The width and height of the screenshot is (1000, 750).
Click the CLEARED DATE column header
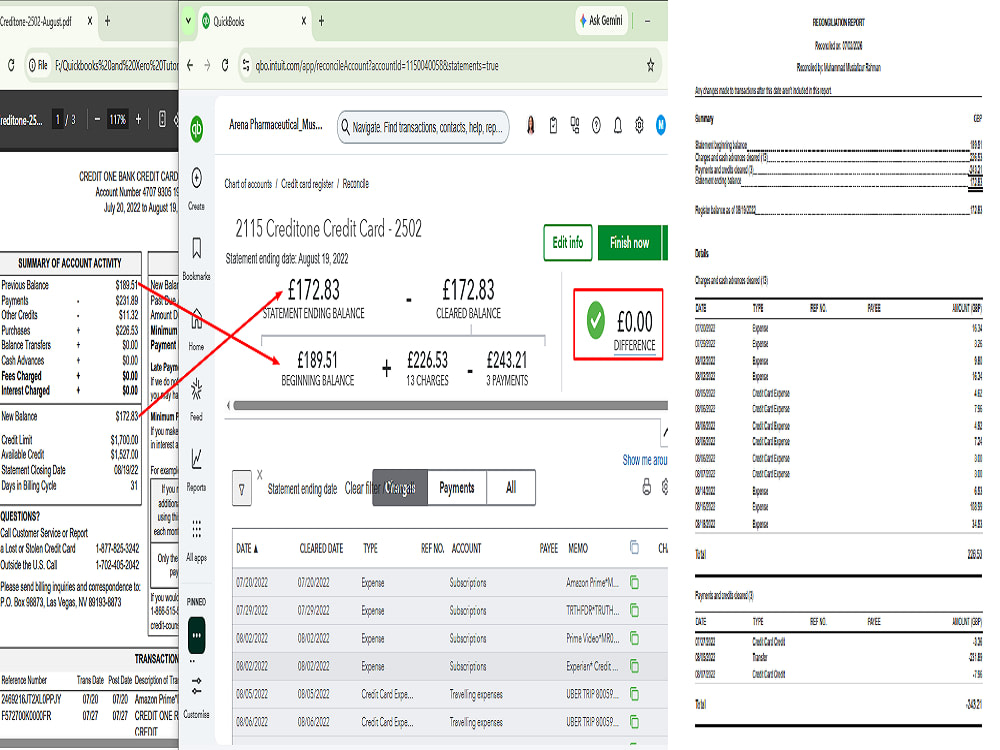(321, 548)
